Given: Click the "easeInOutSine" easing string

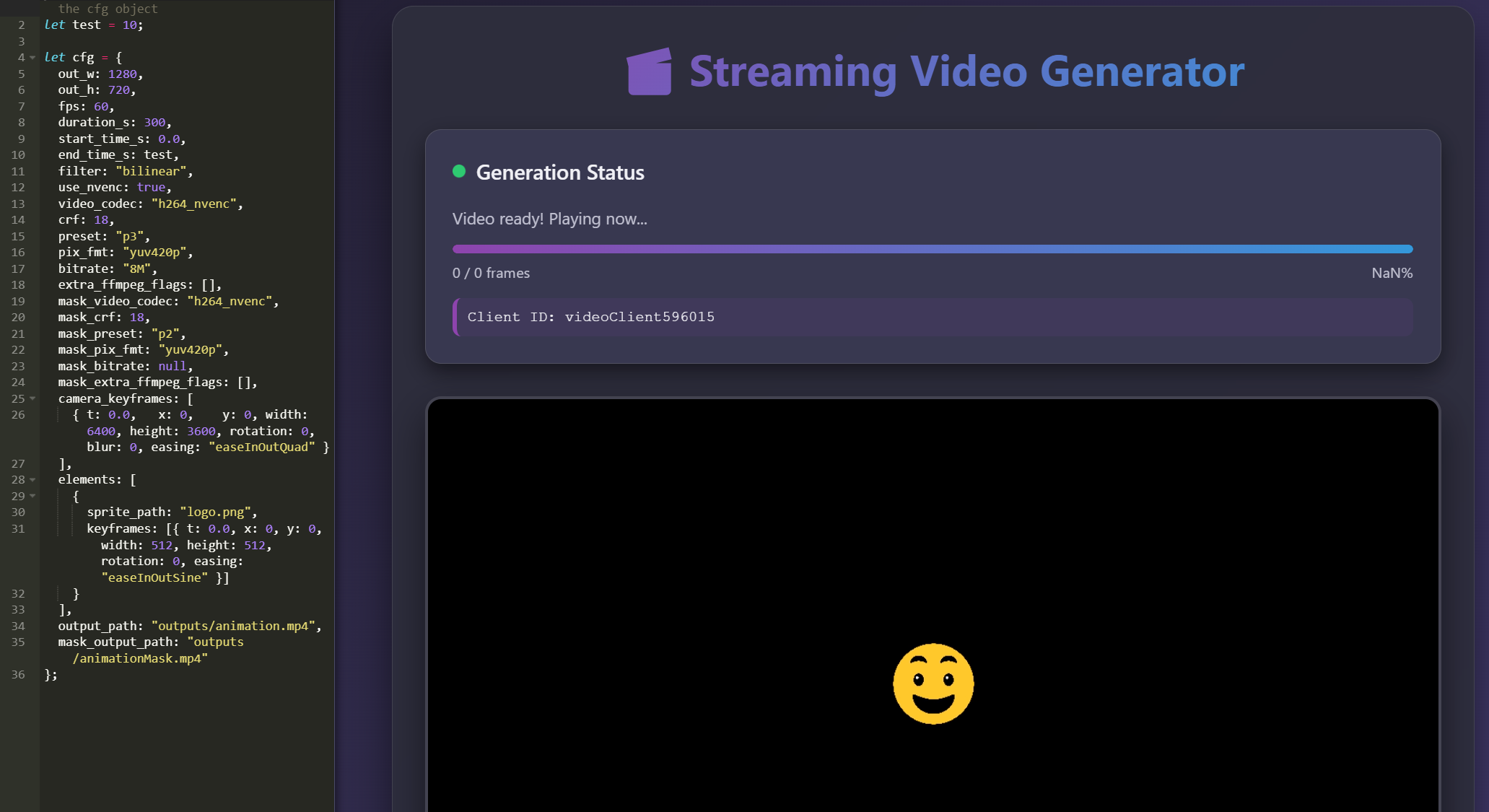Looking at the screenshot, I should pyautogui.click(x=154, y=577).
